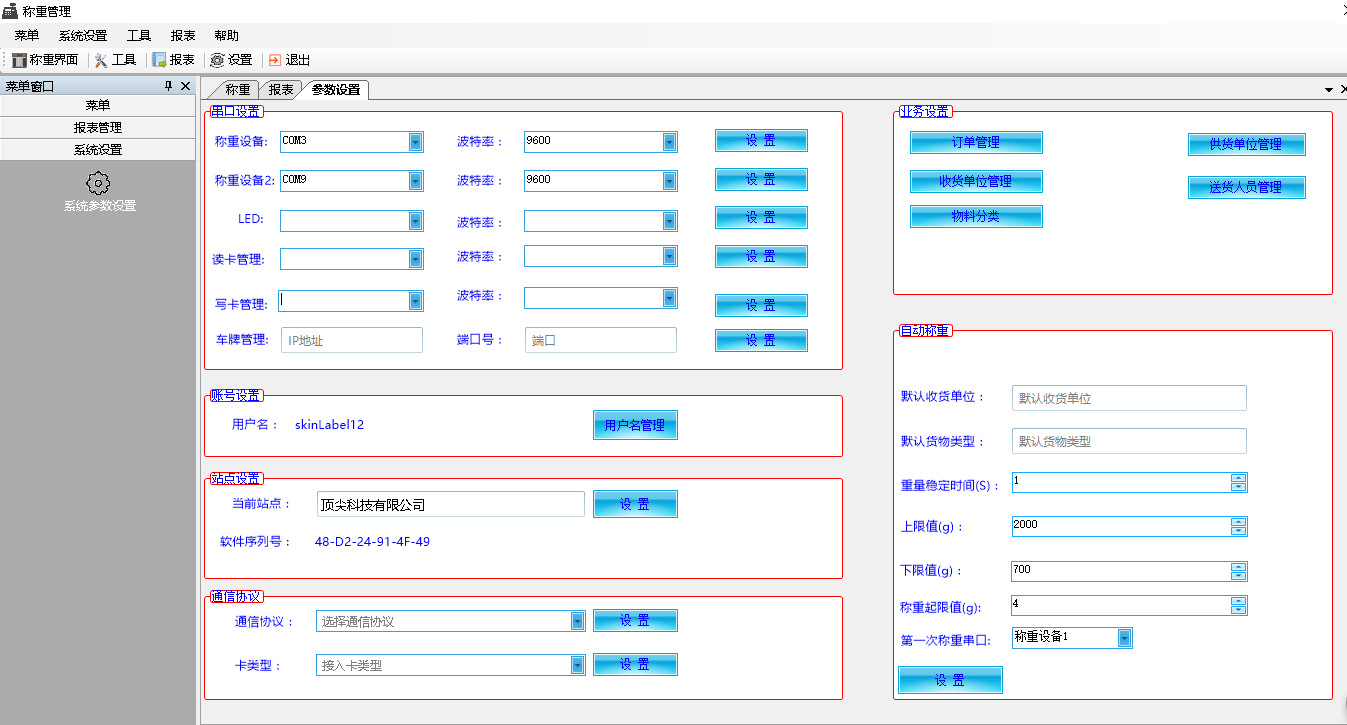Open the 系统参数设置 gear icon in sidebar
The height and width of the screenshot is (725, 1347).
(x=98, y=183)
